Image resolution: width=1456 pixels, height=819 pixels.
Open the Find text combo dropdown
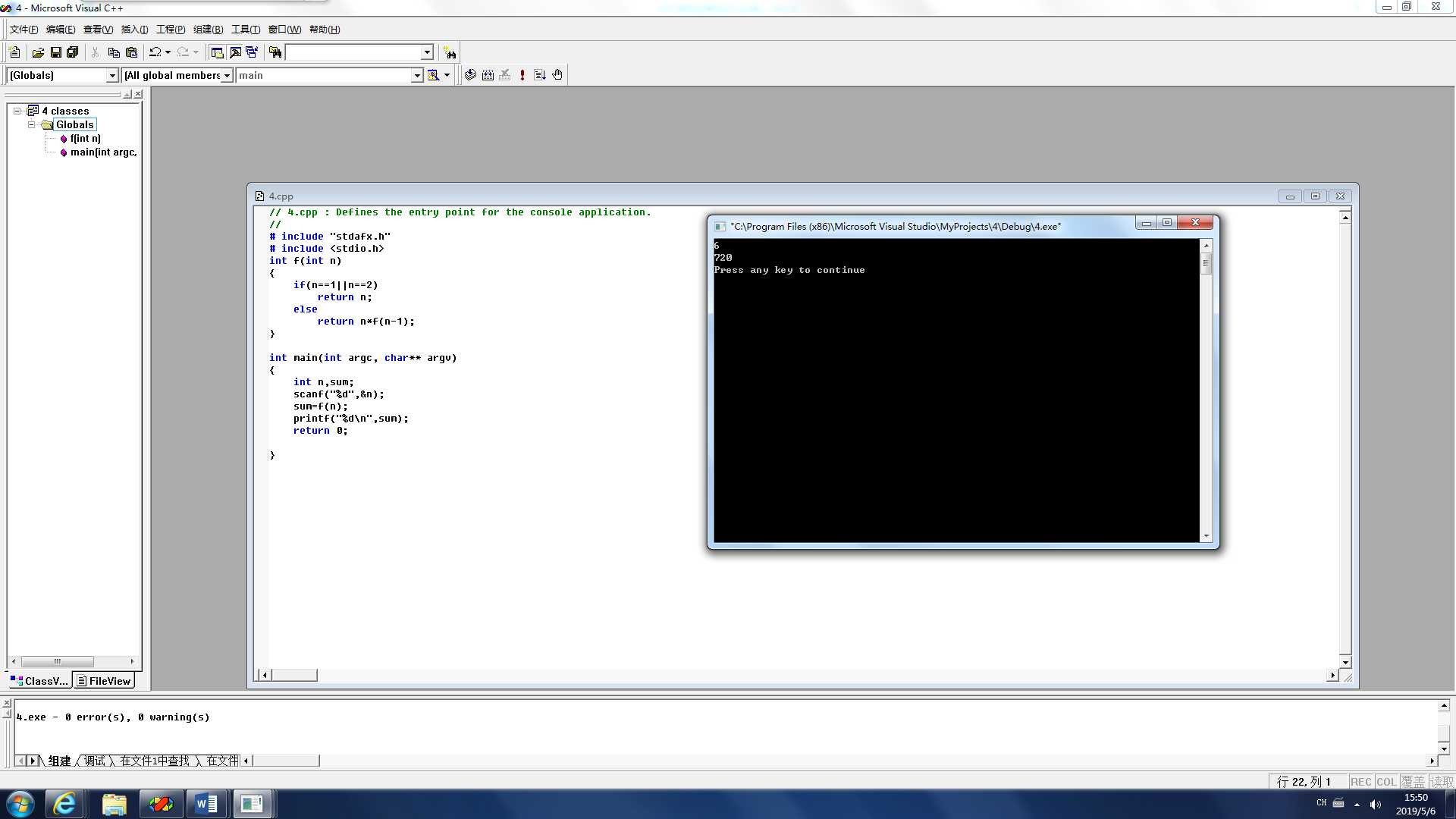point(427,52)
